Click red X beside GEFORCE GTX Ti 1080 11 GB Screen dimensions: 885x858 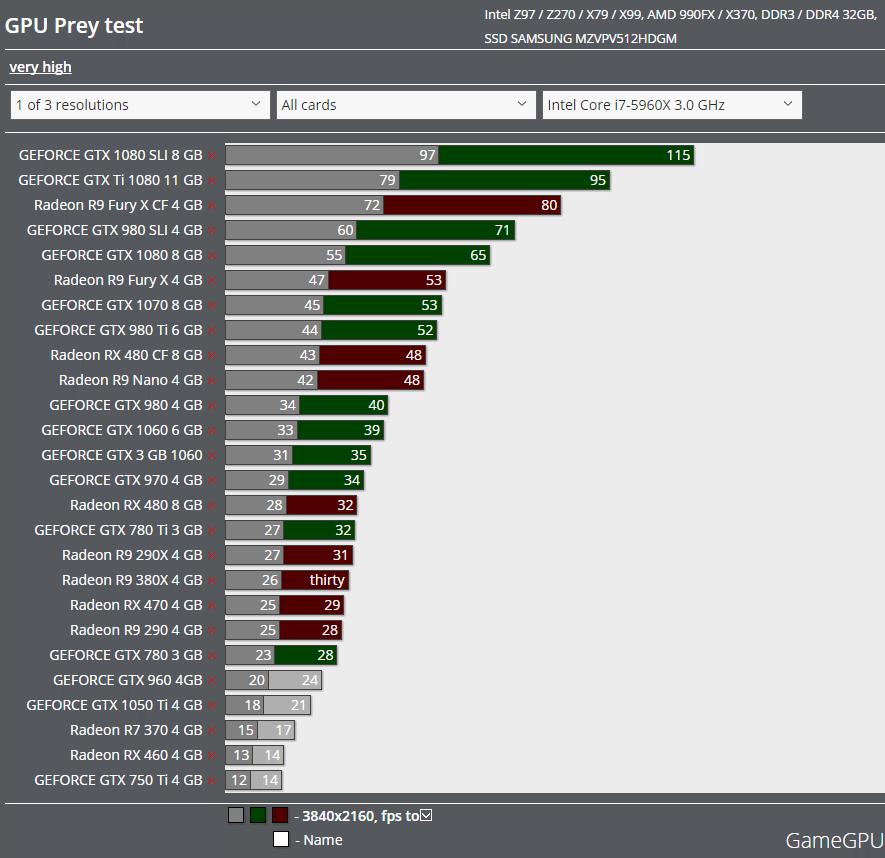[212, 181]
